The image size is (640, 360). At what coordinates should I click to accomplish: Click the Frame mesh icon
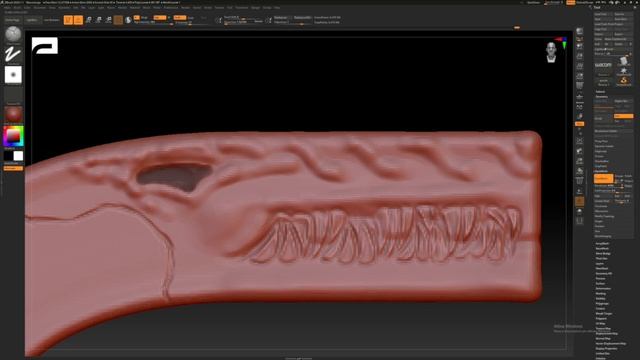tap(579, 141)
